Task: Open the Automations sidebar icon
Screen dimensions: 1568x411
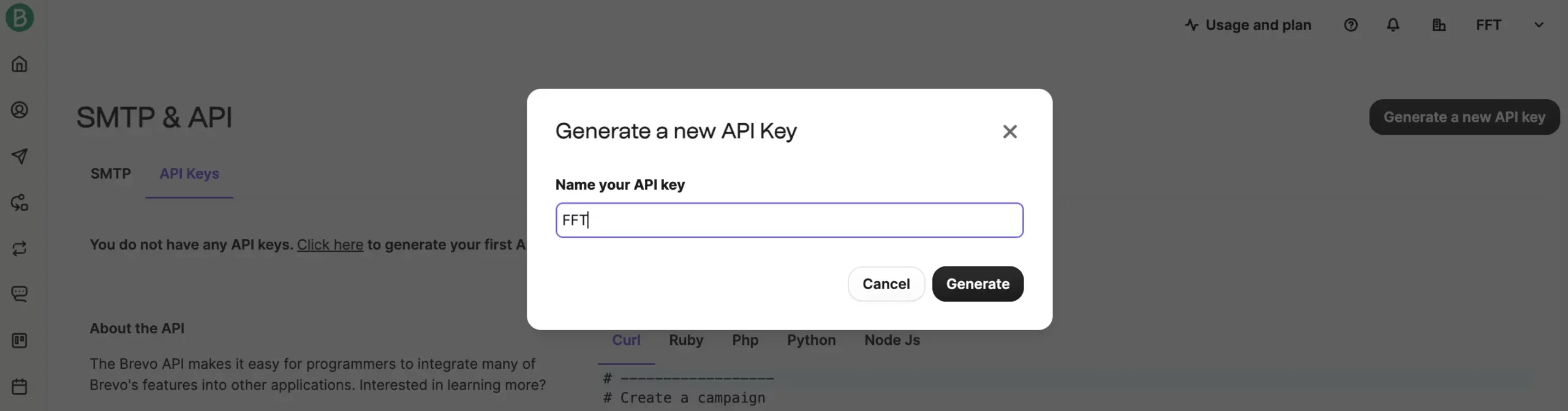Action: pos(20,203)
